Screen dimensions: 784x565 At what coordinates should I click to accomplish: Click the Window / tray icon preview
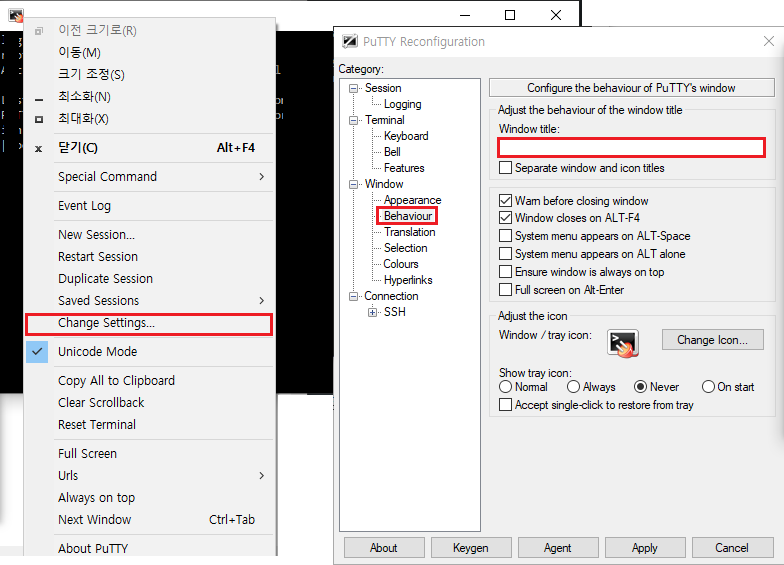point(622,343)
